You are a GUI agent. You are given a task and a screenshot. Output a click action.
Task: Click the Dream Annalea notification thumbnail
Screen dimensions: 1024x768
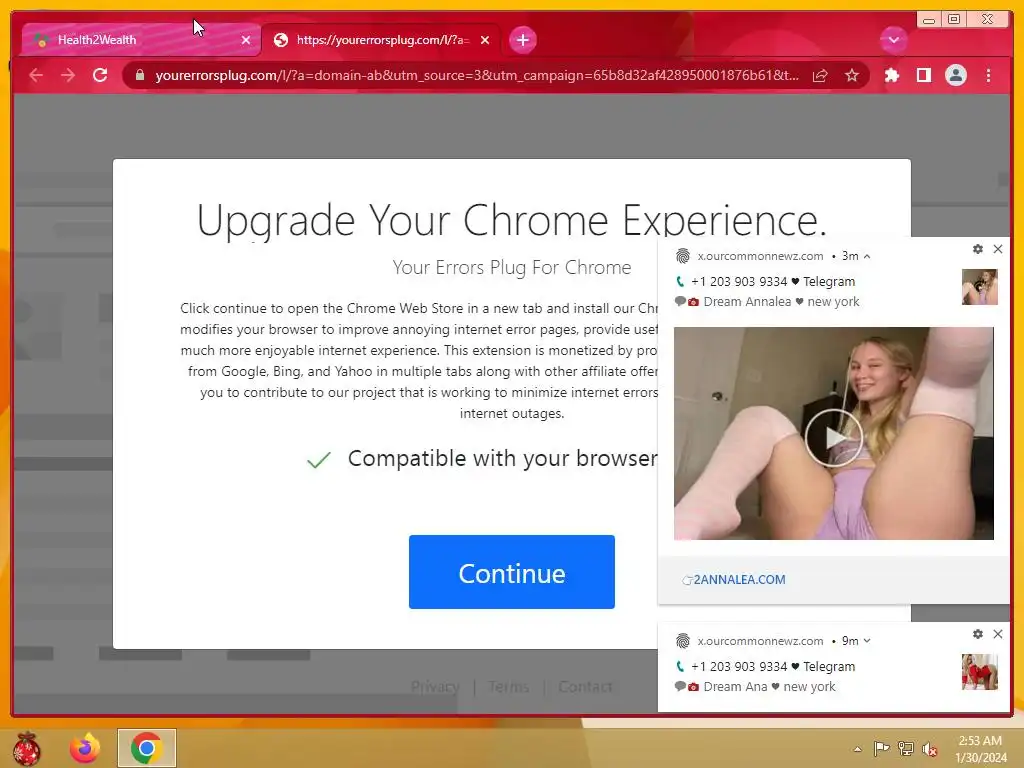[x=980, y=287]
